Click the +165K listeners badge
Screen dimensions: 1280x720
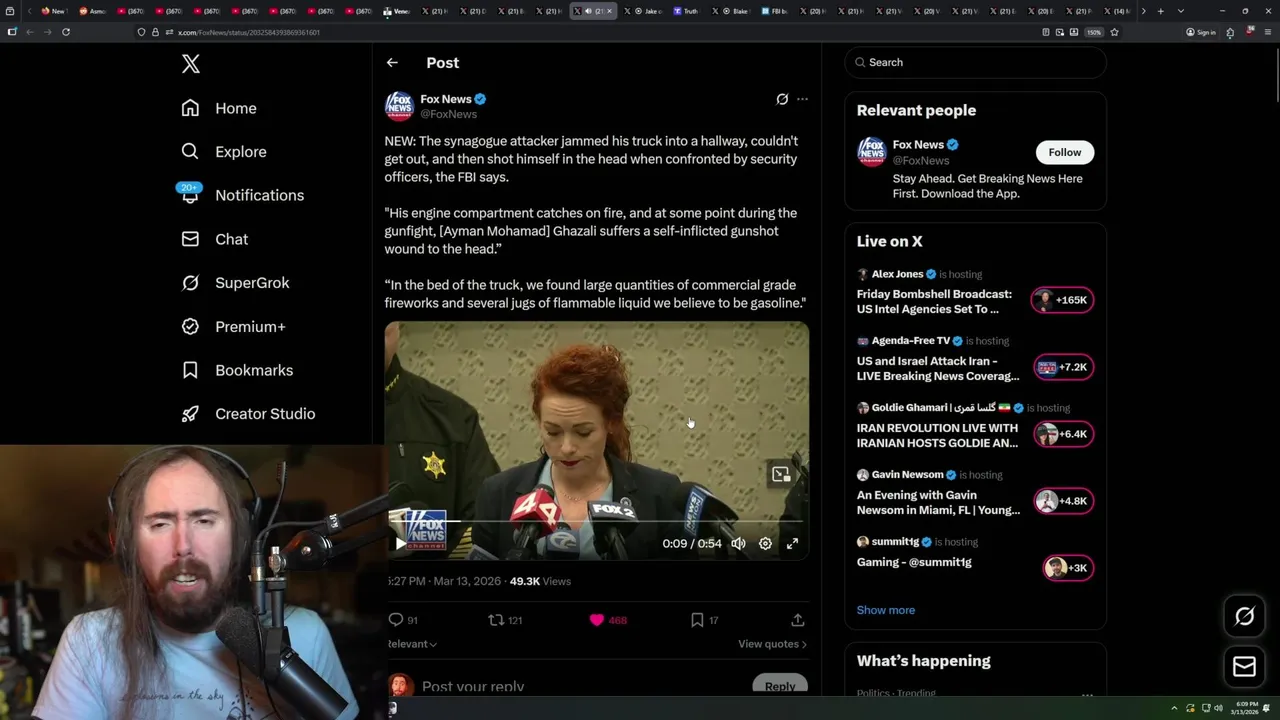pyautogui.click(x=1063, y=300)
